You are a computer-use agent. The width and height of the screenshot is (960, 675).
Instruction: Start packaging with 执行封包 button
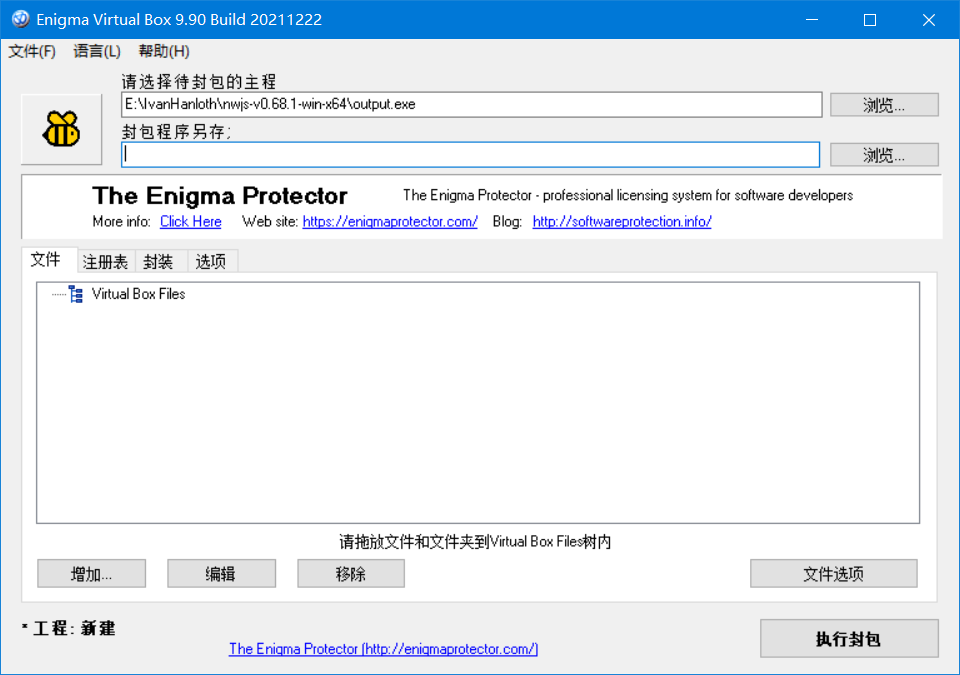pos(848,639)
